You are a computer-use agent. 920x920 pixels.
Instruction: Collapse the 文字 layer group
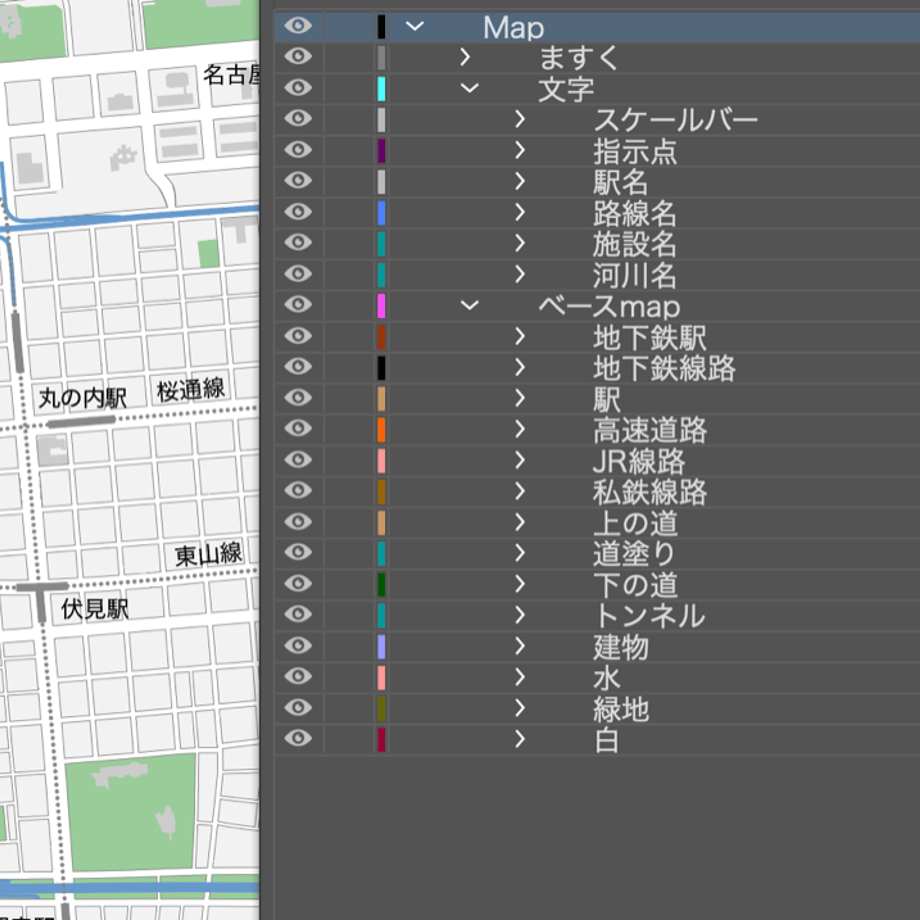coord(469,89)
